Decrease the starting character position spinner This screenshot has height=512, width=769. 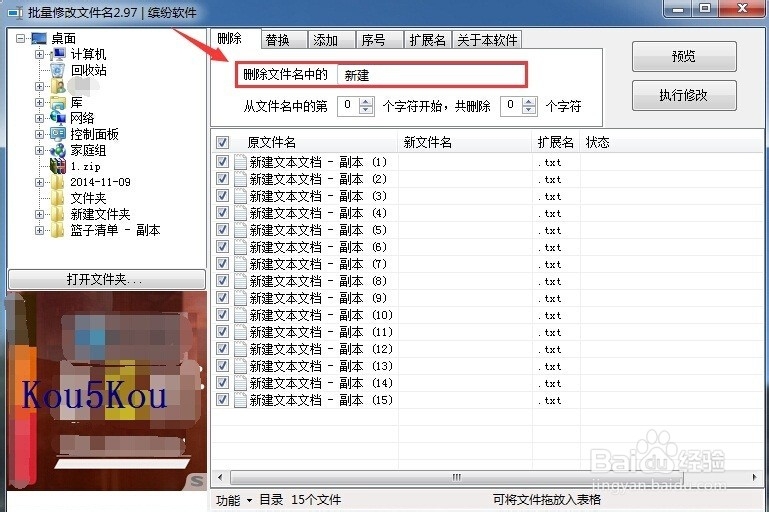pos(366,110)
